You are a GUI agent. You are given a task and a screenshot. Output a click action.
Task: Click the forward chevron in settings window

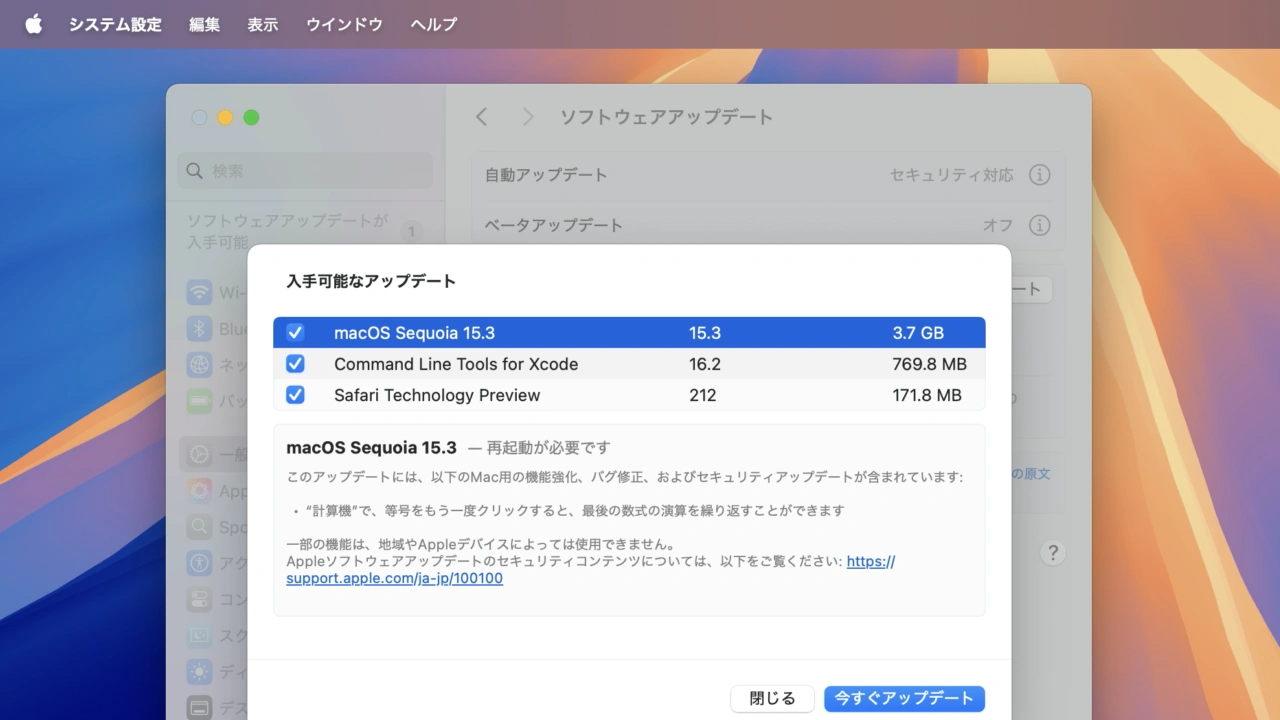pos(528,117)
